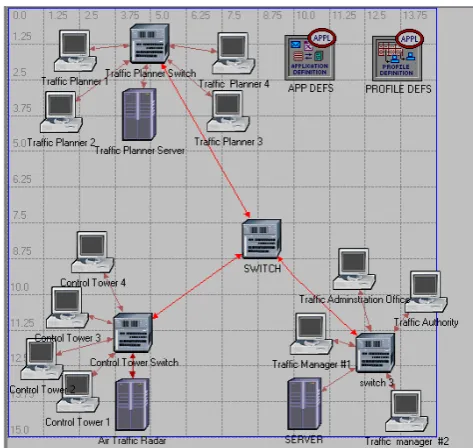473x448 pixels.
Task: Click the 'Traffic Planner Server' label text
Action: pos(140,150)
